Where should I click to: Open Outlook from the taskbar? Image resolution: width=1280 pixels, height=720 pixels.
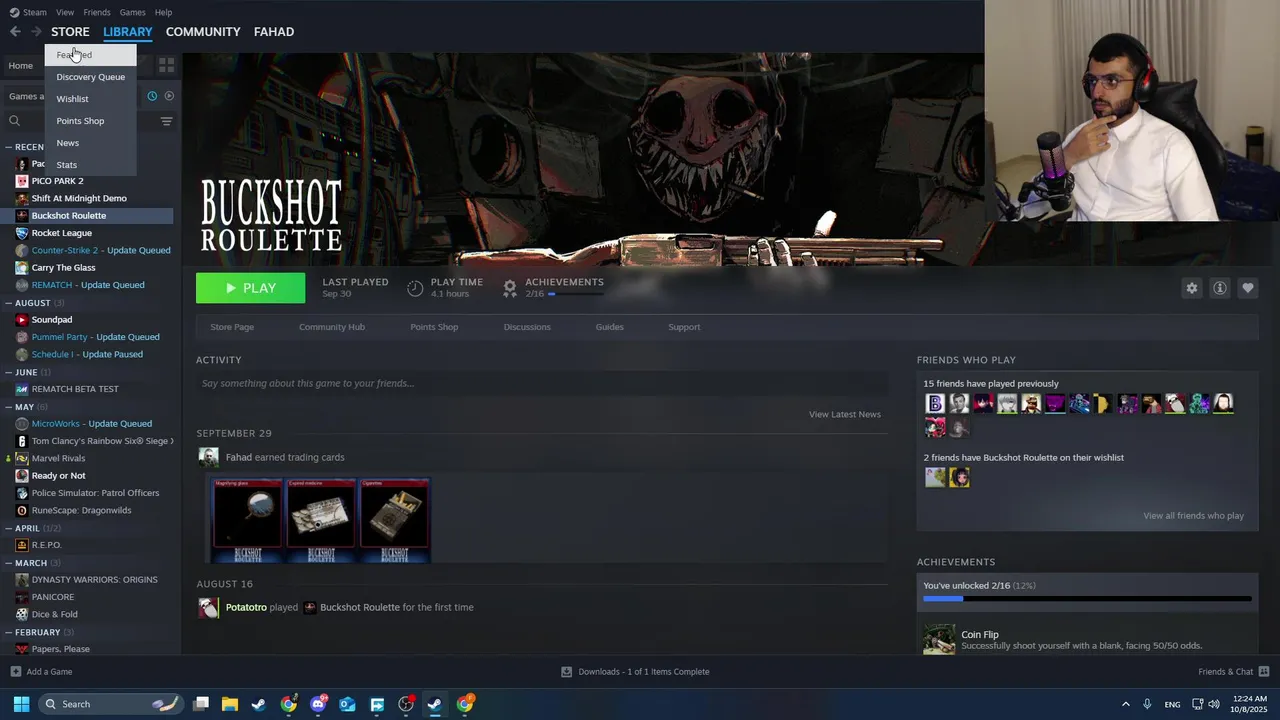pyautogui.click(x=348, y=704)
